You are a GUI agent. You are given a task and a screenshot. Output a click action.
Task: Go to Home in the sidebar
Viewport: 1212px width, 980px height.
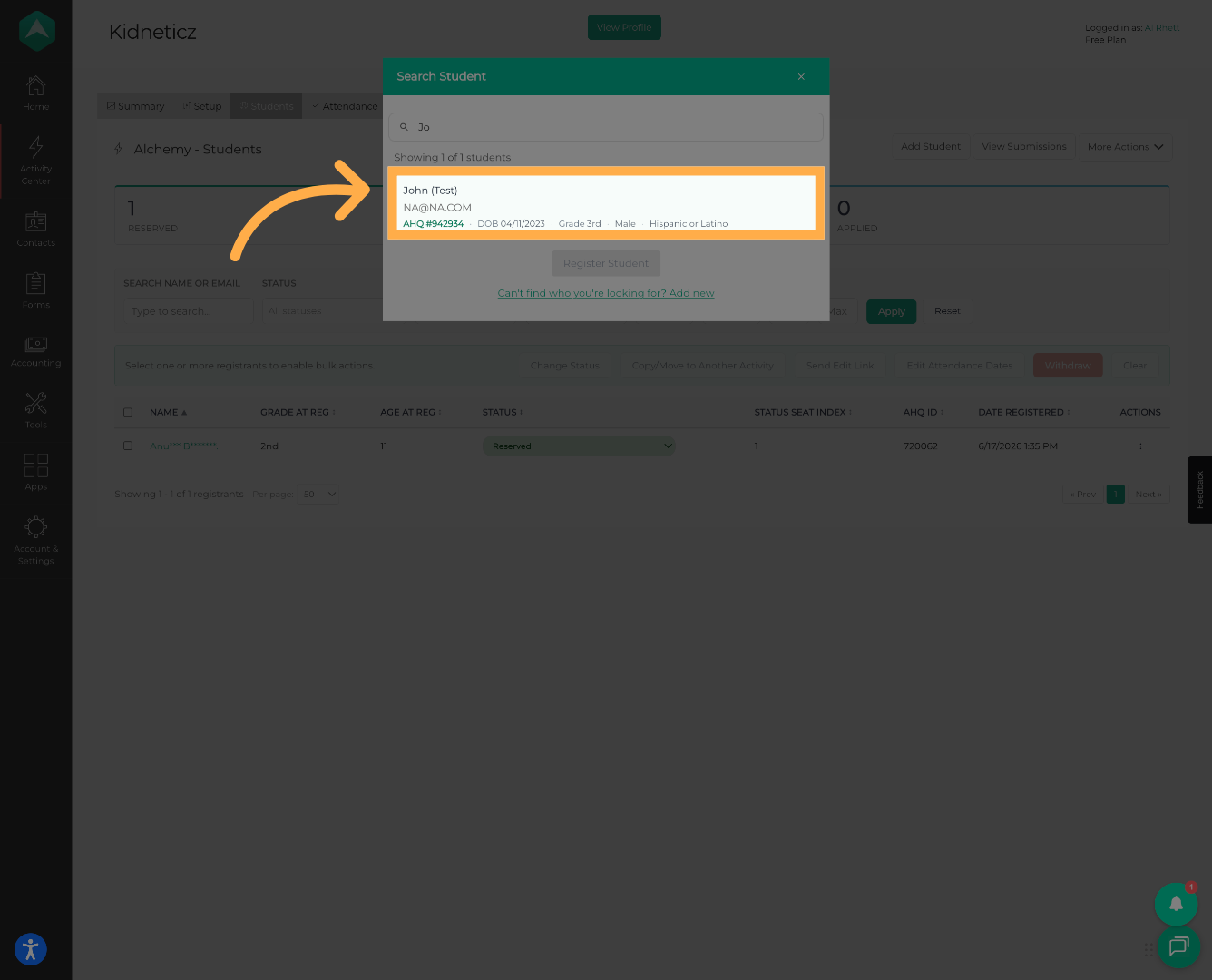pyautogui.click(x=36, y=93)
